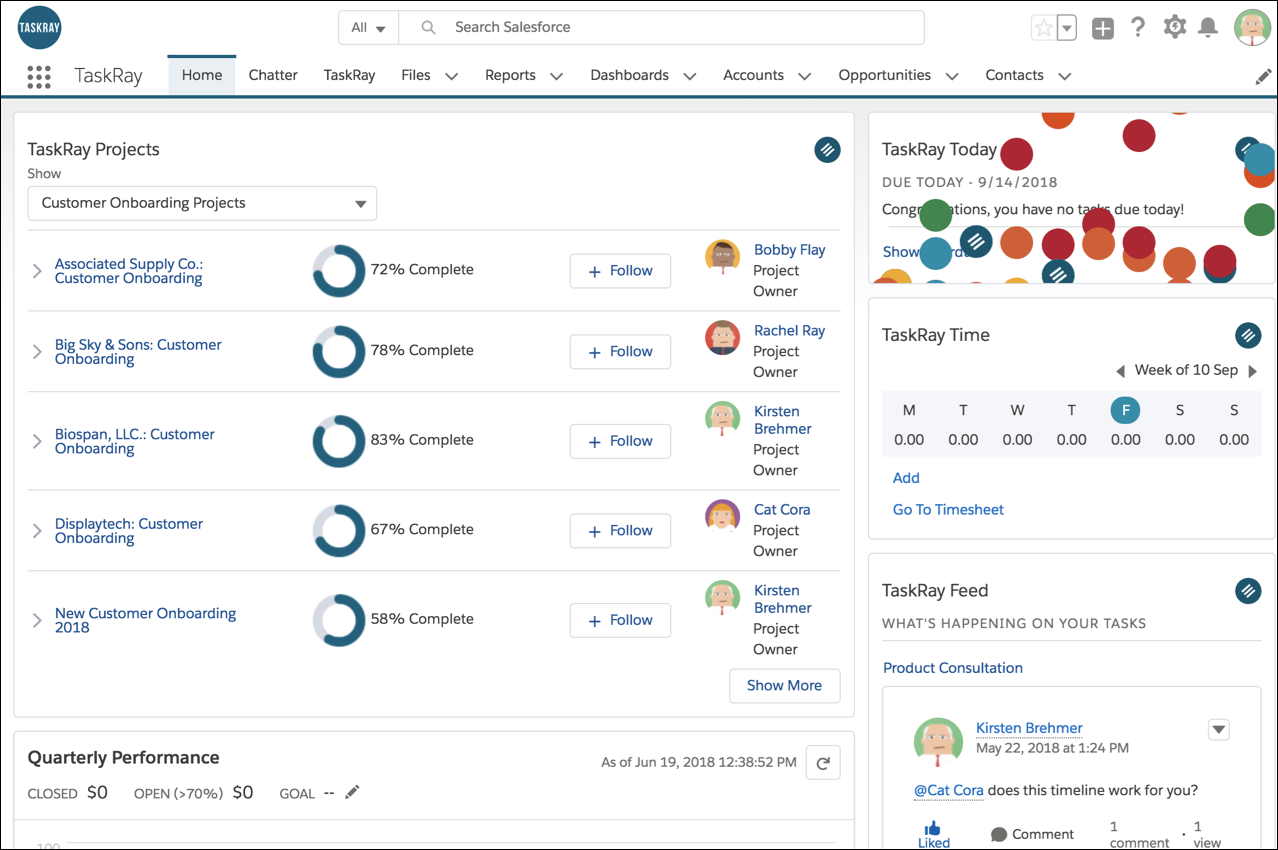Open the Opportunities tab dropdown chevron
1278x850 pixels.
pyautogui.click(x=951, y=76)
